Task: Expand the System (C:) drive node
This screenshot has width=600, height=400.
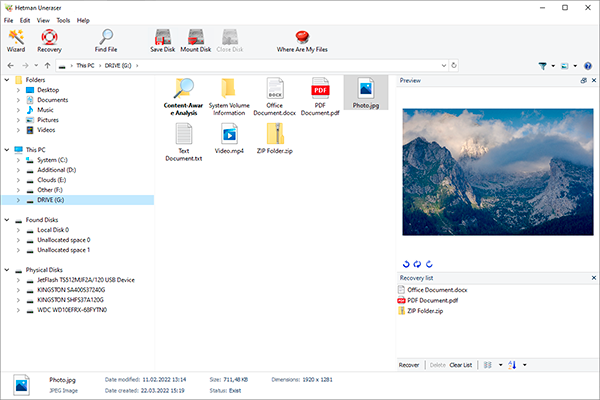Action: click(x=18, y=160)
